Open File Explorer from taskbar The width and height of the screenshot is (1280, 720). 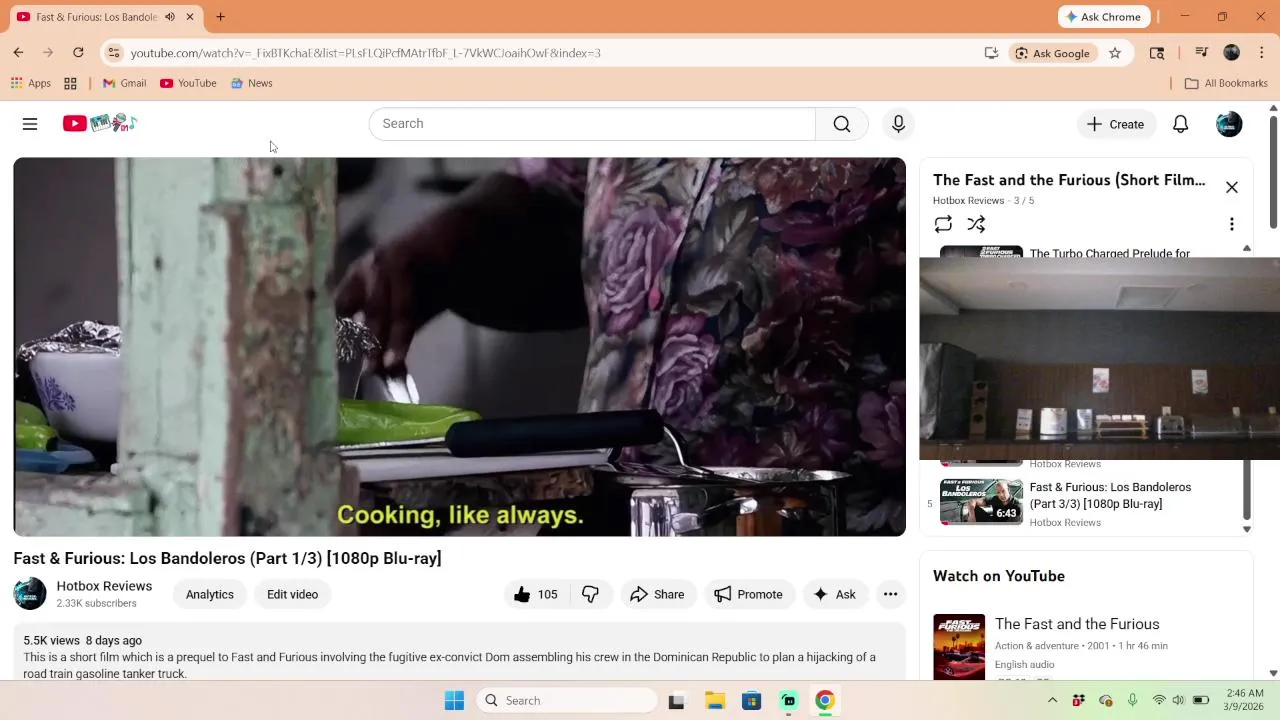click(x=714, y=701)
